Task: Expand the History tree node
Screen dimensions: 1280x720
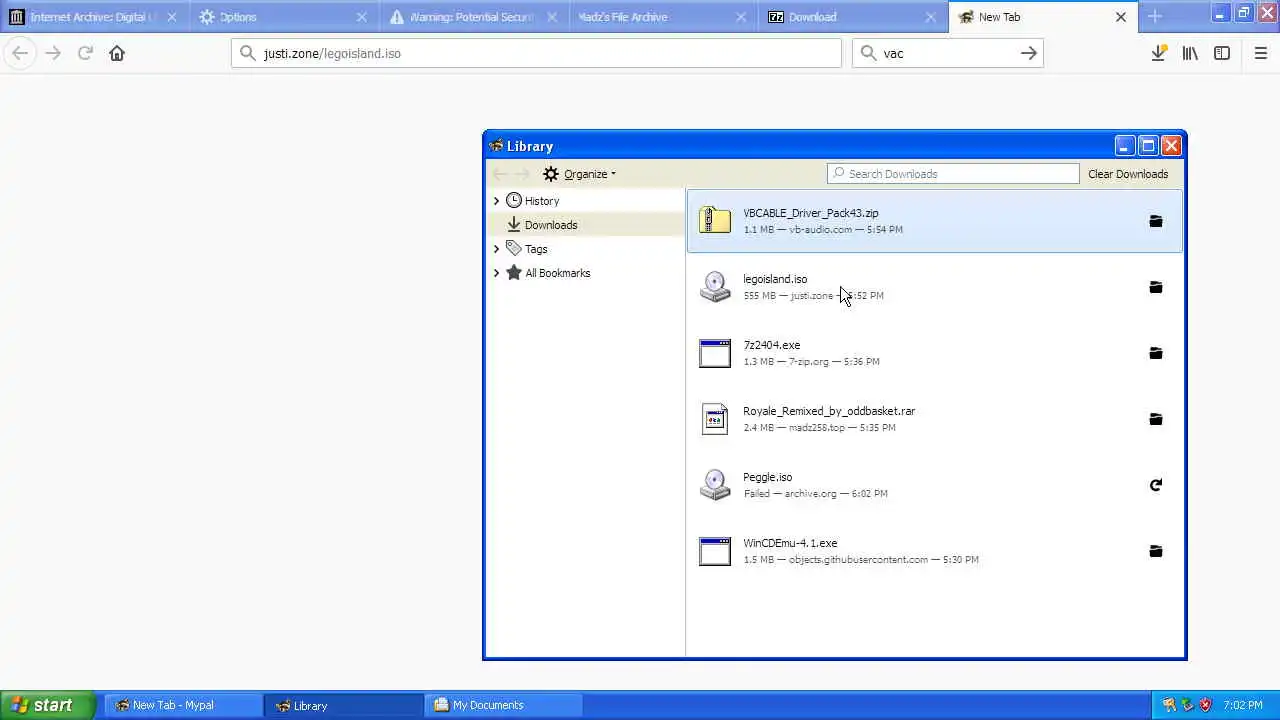Action: (496, 201)
